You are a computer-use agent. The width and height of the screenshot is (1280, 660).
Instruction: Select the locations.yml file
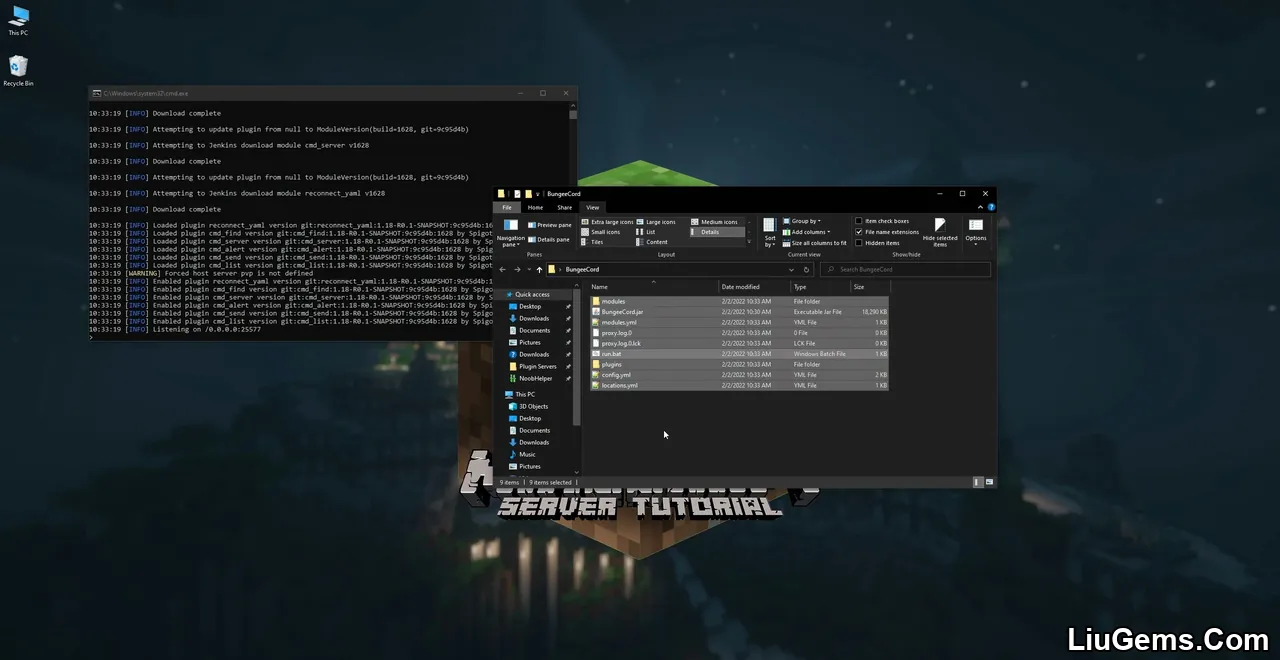click(739, 385)
